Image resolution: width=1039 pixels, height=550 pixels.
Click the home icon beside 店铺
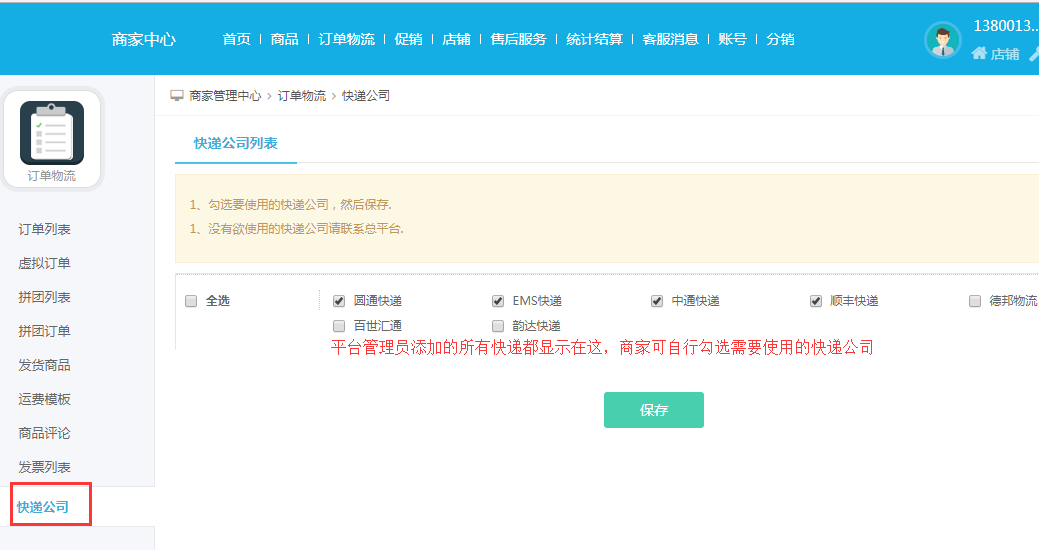point(979,54)
